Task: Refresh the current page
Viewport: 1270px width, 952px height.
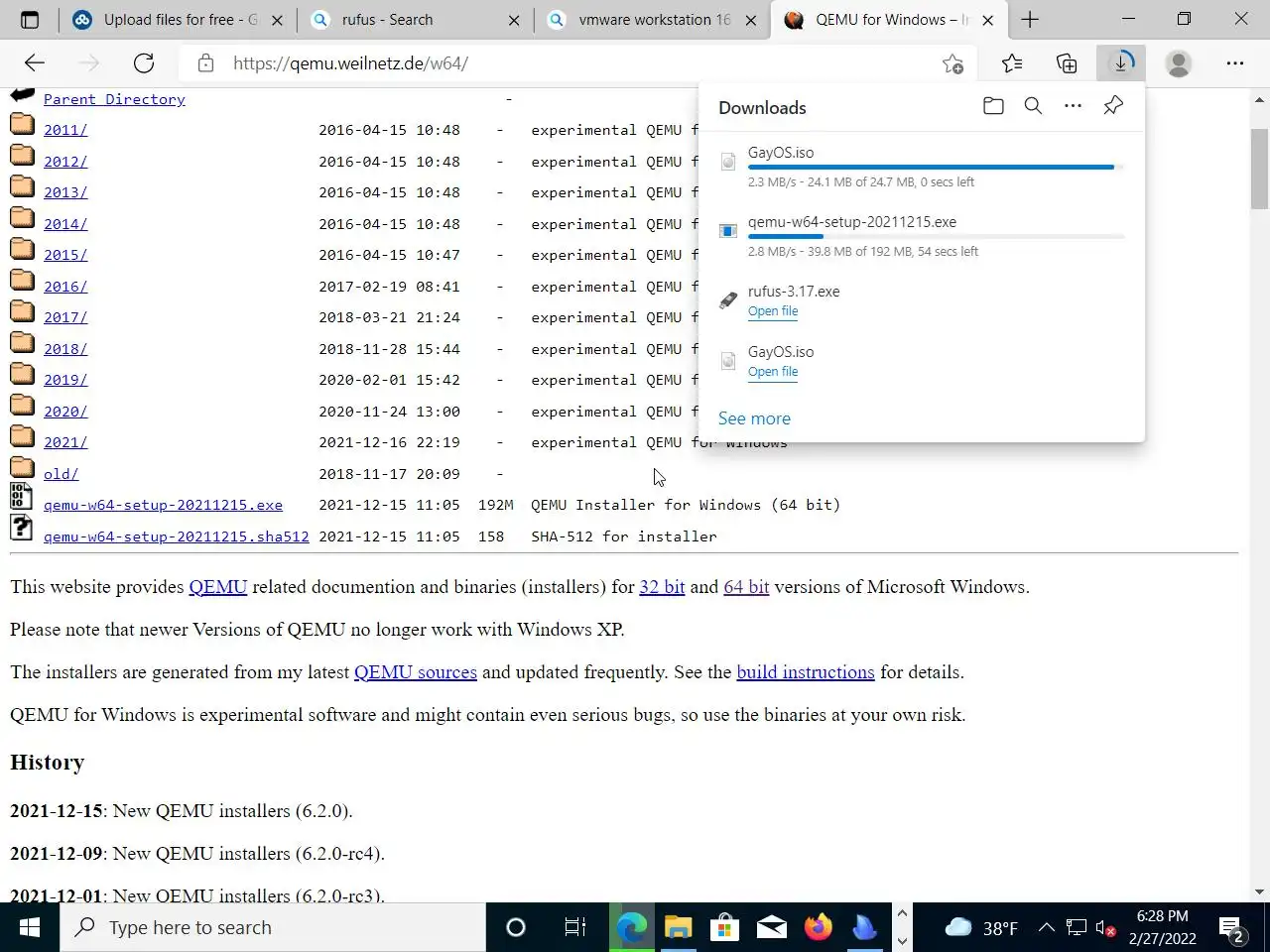Action: tap(144, 63)
